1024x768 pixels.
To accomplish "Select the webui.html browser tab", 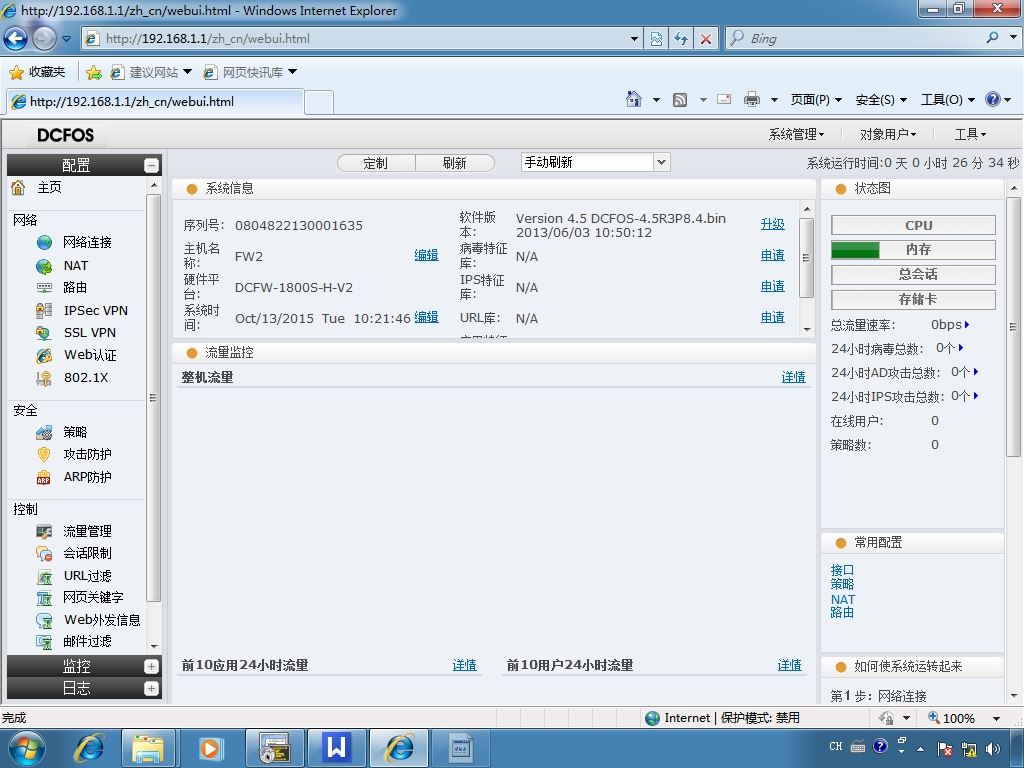I will (154, 101).
